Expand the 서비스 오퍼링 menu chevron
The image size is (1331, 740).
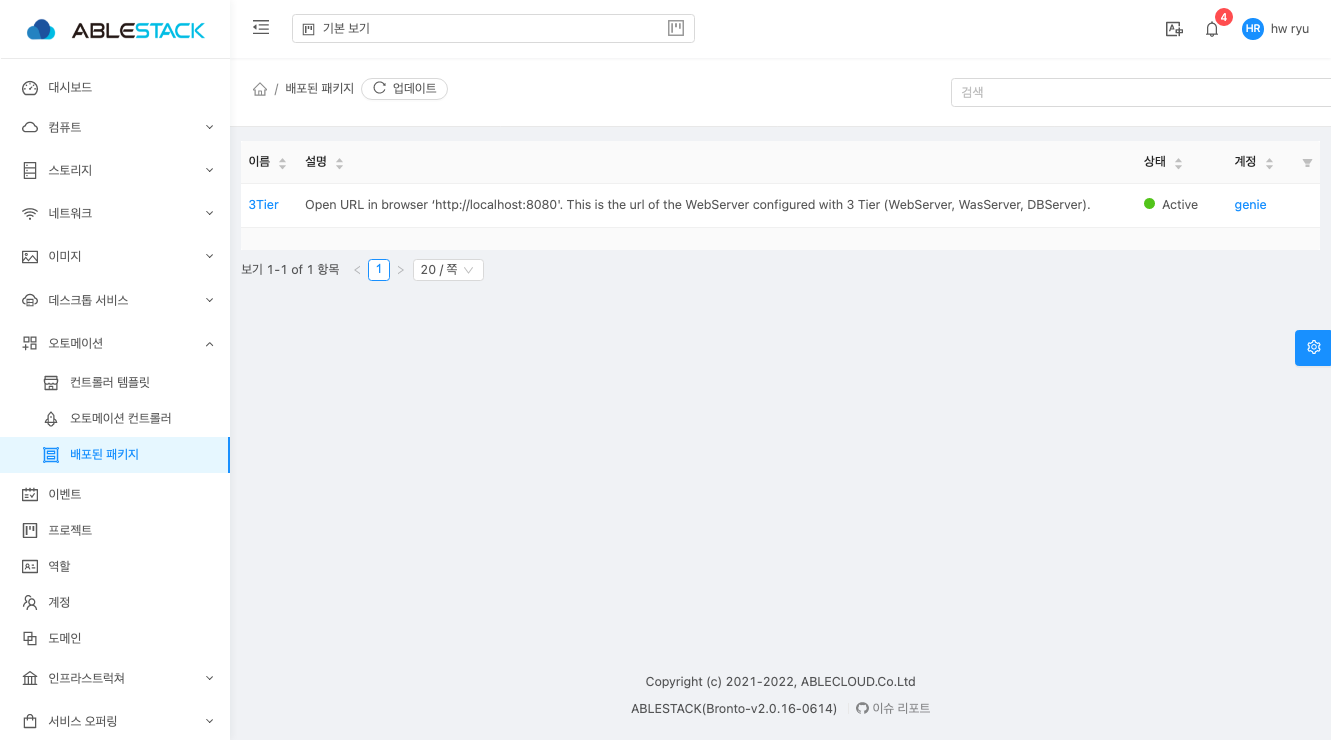(210, 722)
